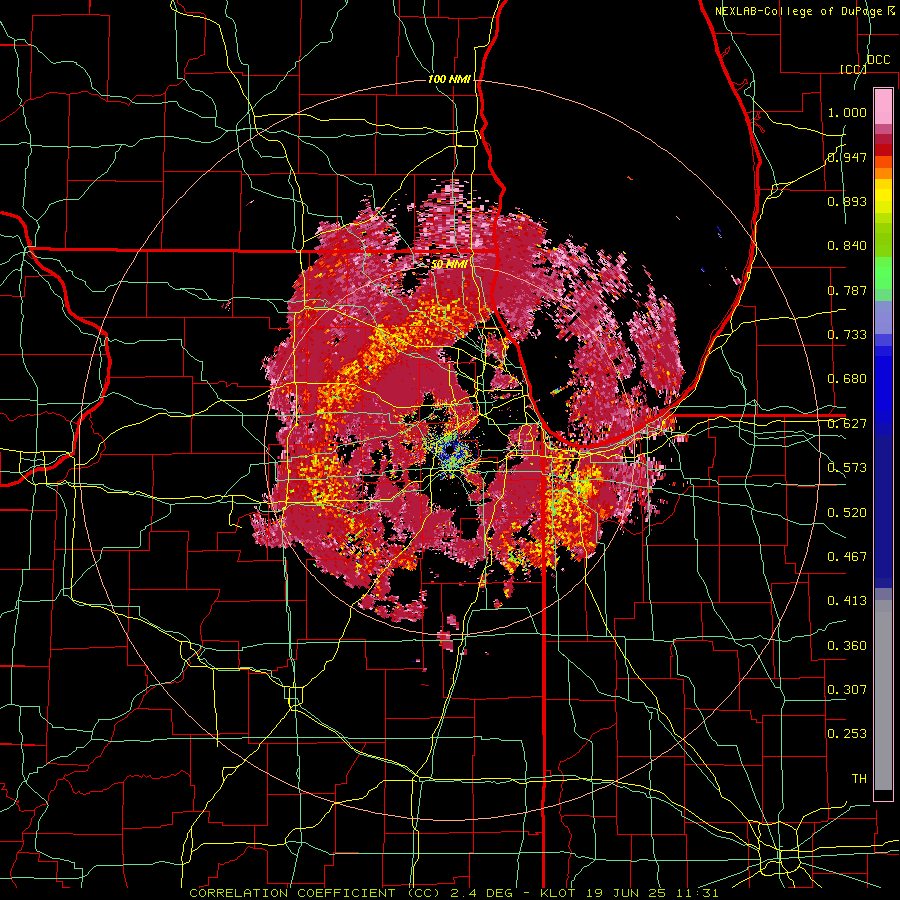900x900 pixels.
Task: Click the 0.680 scale value
Action: [847, 379]
